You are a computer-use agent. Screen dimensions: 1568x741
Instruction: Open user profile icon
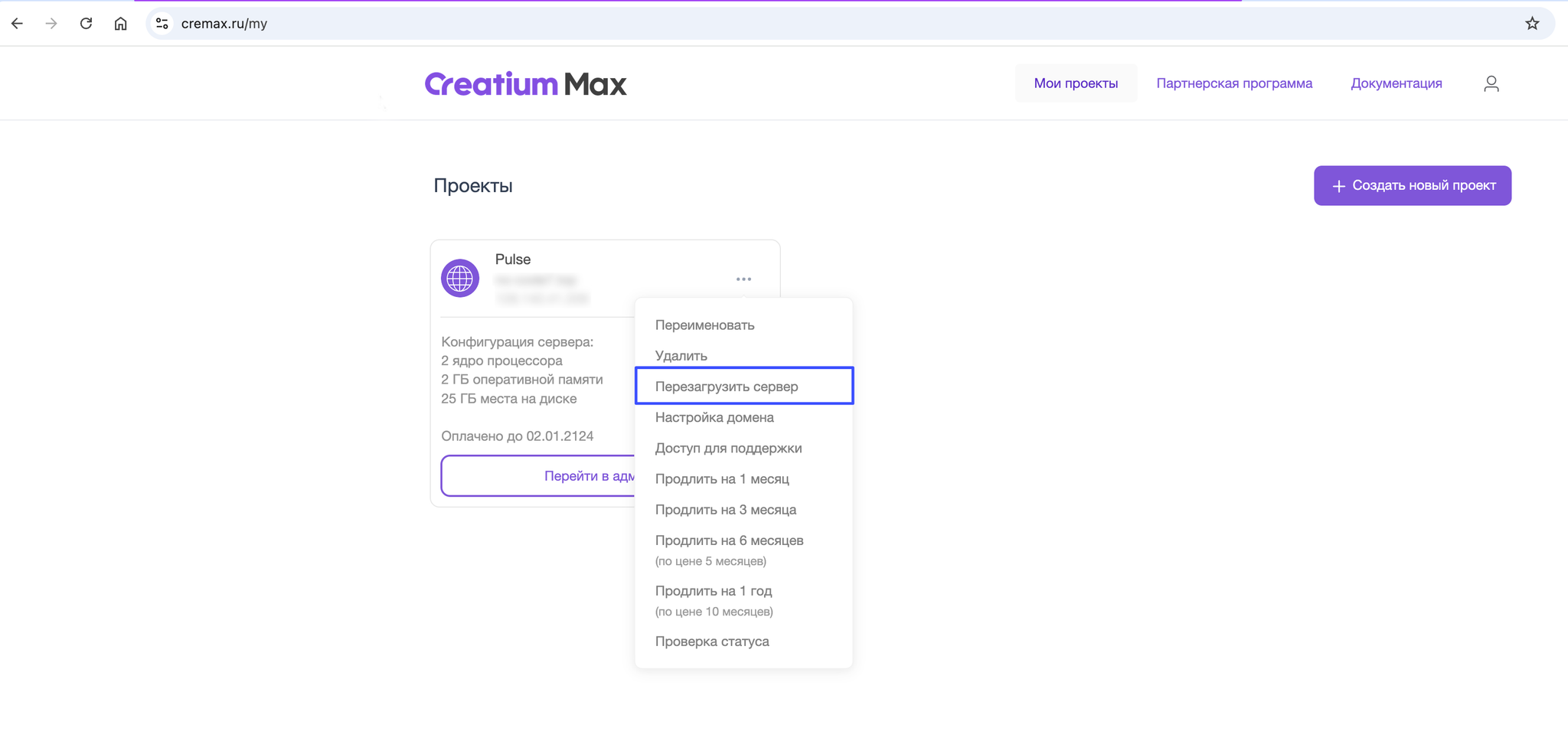pyautogui.click(x=1491, y=83)
